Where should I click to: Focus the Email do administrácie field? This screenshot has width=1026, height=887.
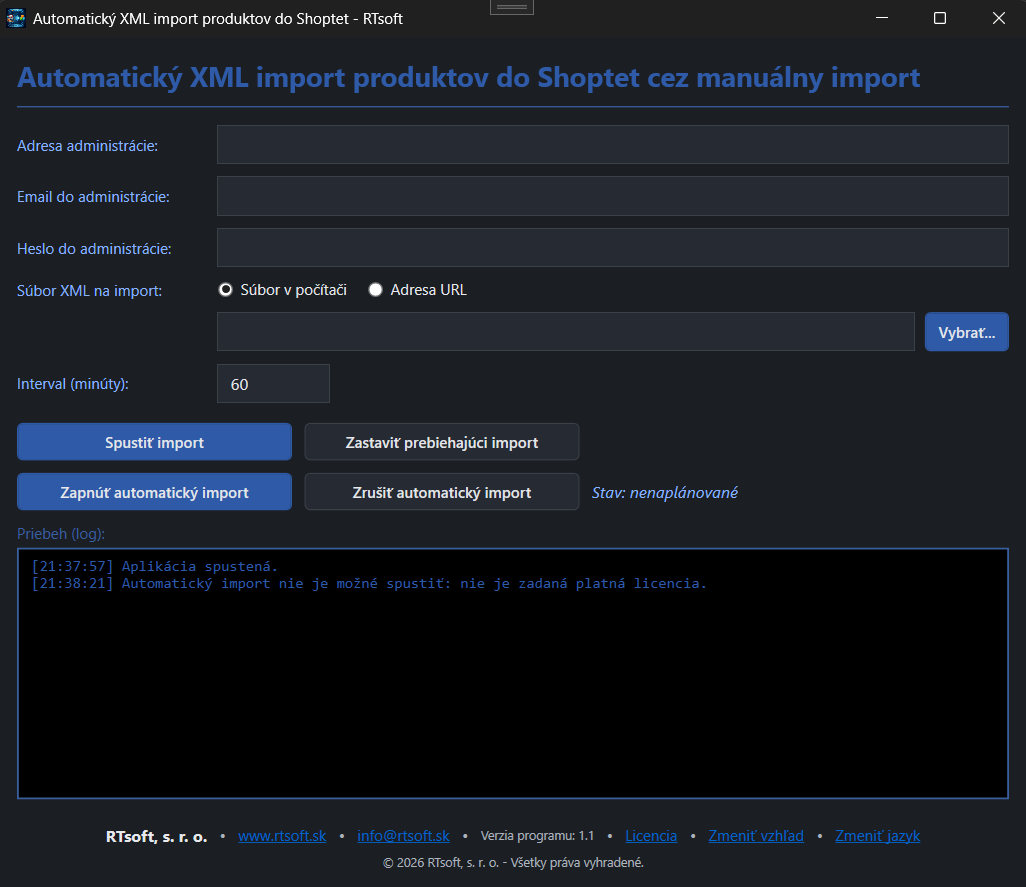pos(612,196)
